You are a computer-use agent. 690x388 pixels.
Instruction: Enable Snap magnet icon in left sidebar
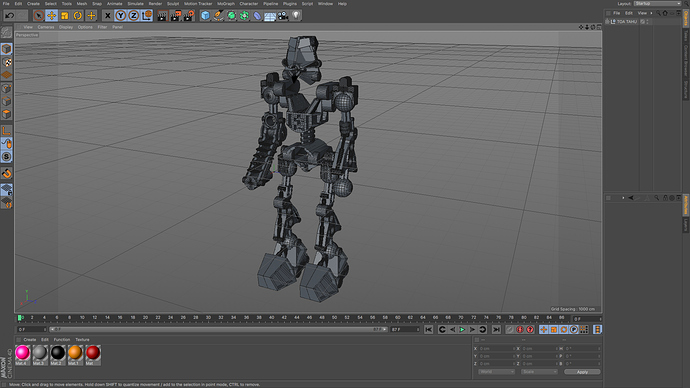pos(7,173)
